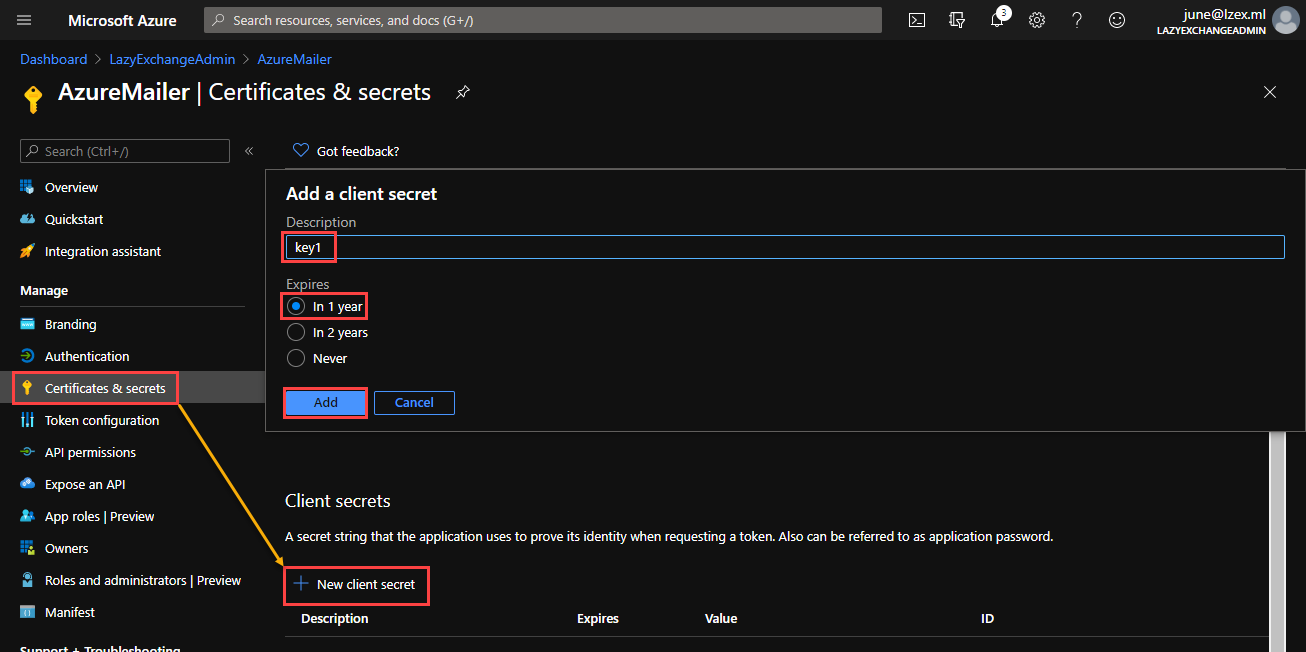Open account avatar for june@lzex.ml
This screenshot has width=1306, height=652.
coord(1285,20)
